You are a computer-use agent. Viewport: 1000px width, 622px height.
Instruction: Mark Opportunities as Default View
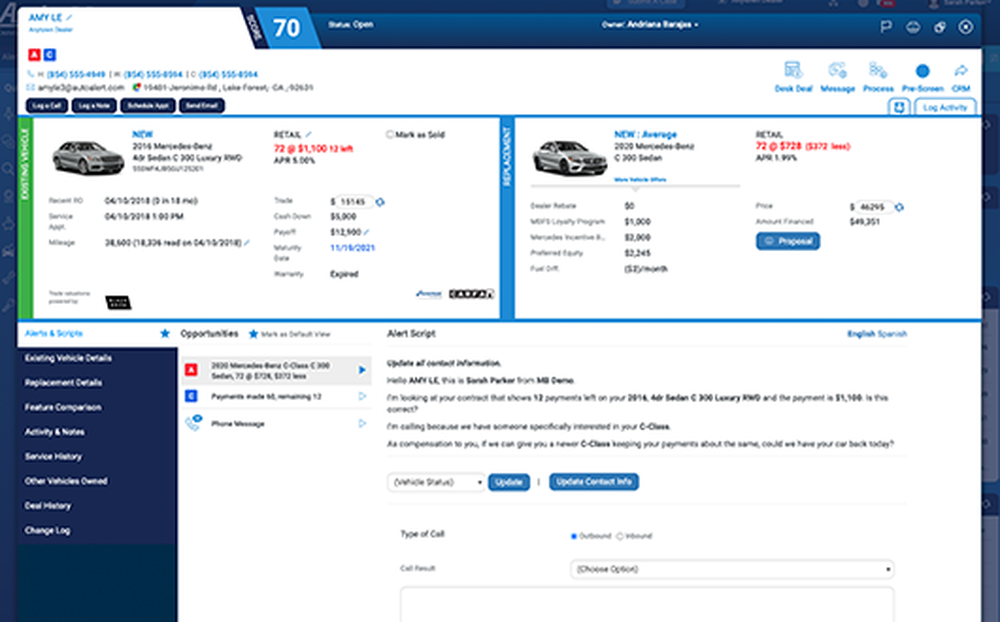[x=289, y=334]
